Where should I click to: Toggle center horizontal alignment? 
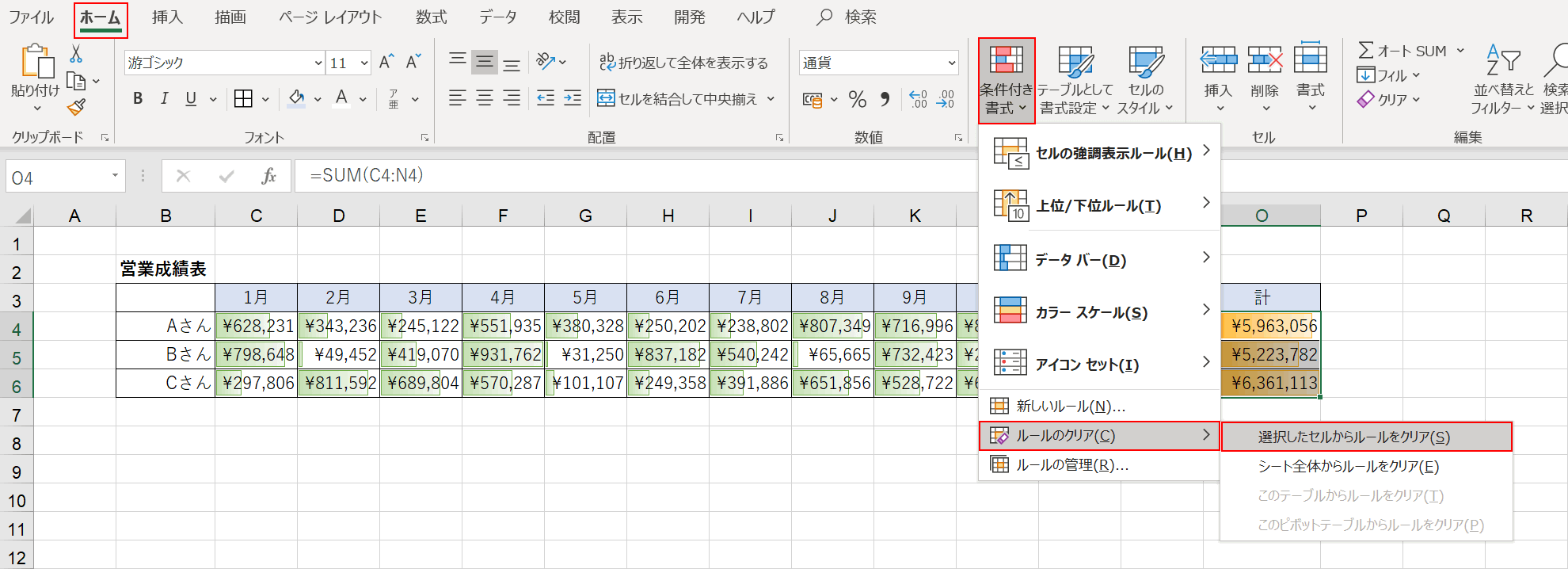[x=485, y=98]
